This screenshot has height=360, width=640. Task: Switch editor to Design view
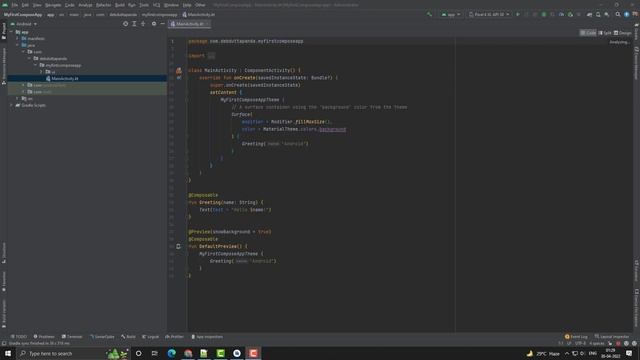[623, 33]
